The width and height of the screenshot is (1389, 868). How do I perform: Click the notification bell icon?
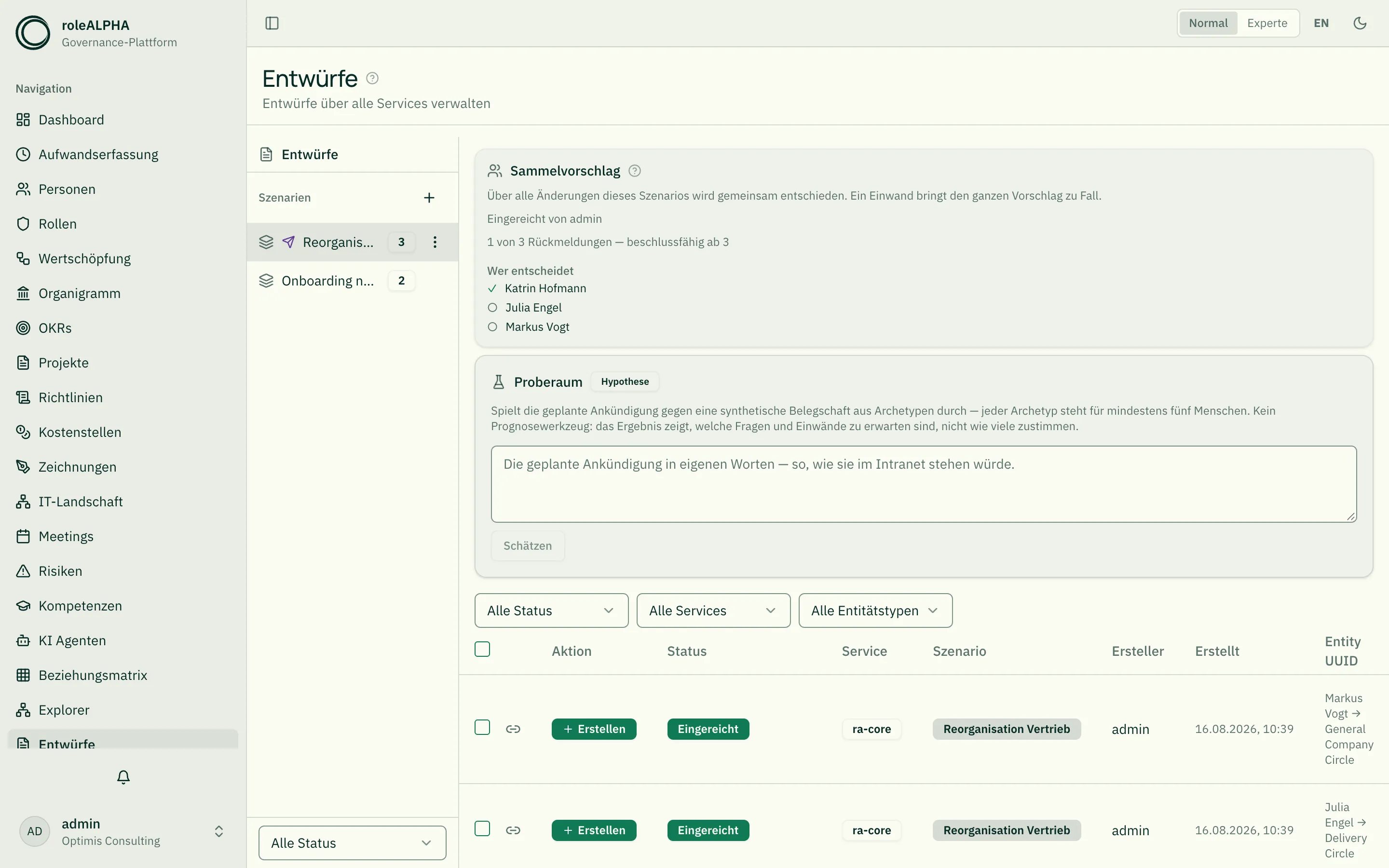(x=123, y=777)
